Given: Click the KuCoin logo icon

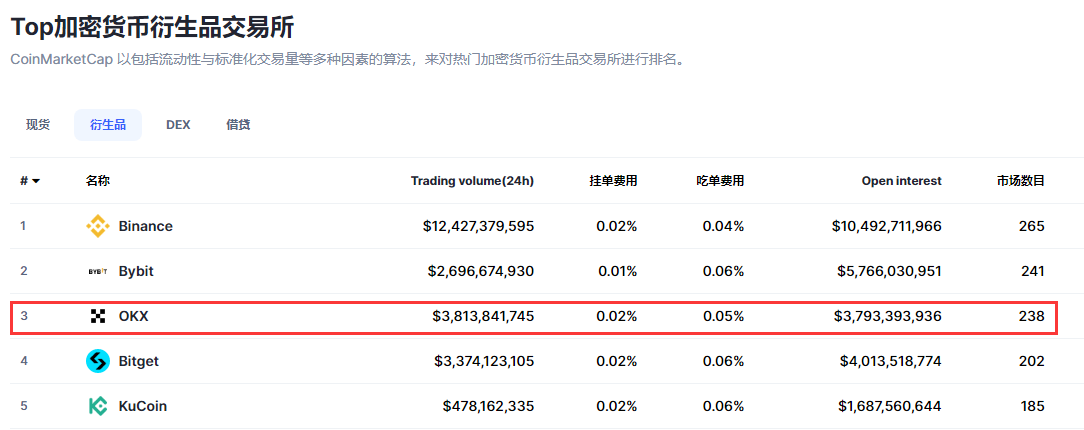Looking at the screenshot, I should (97, 406).
